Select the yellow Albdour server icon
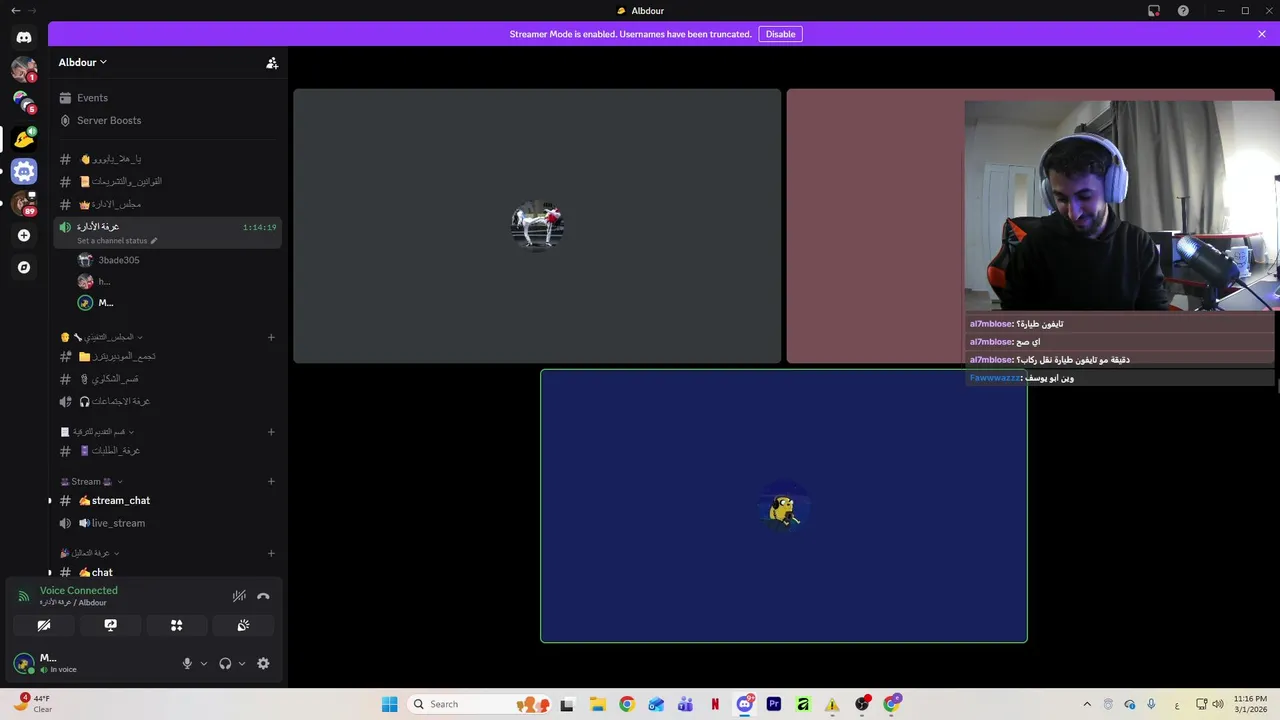This screenshot has height=720, width=1280. pos(24,138)
